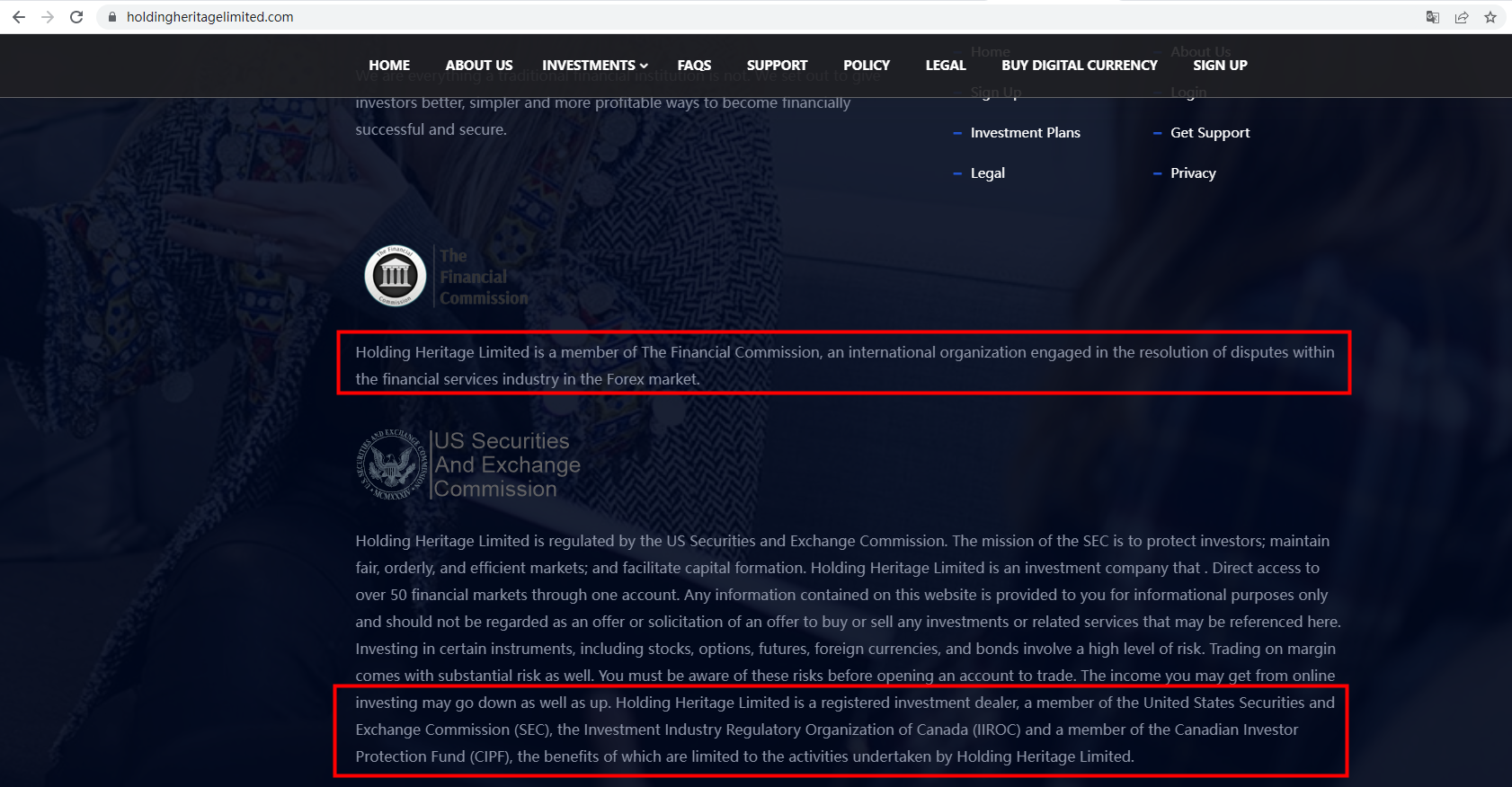Click SIGN UP in the navigation bar

1220,66
